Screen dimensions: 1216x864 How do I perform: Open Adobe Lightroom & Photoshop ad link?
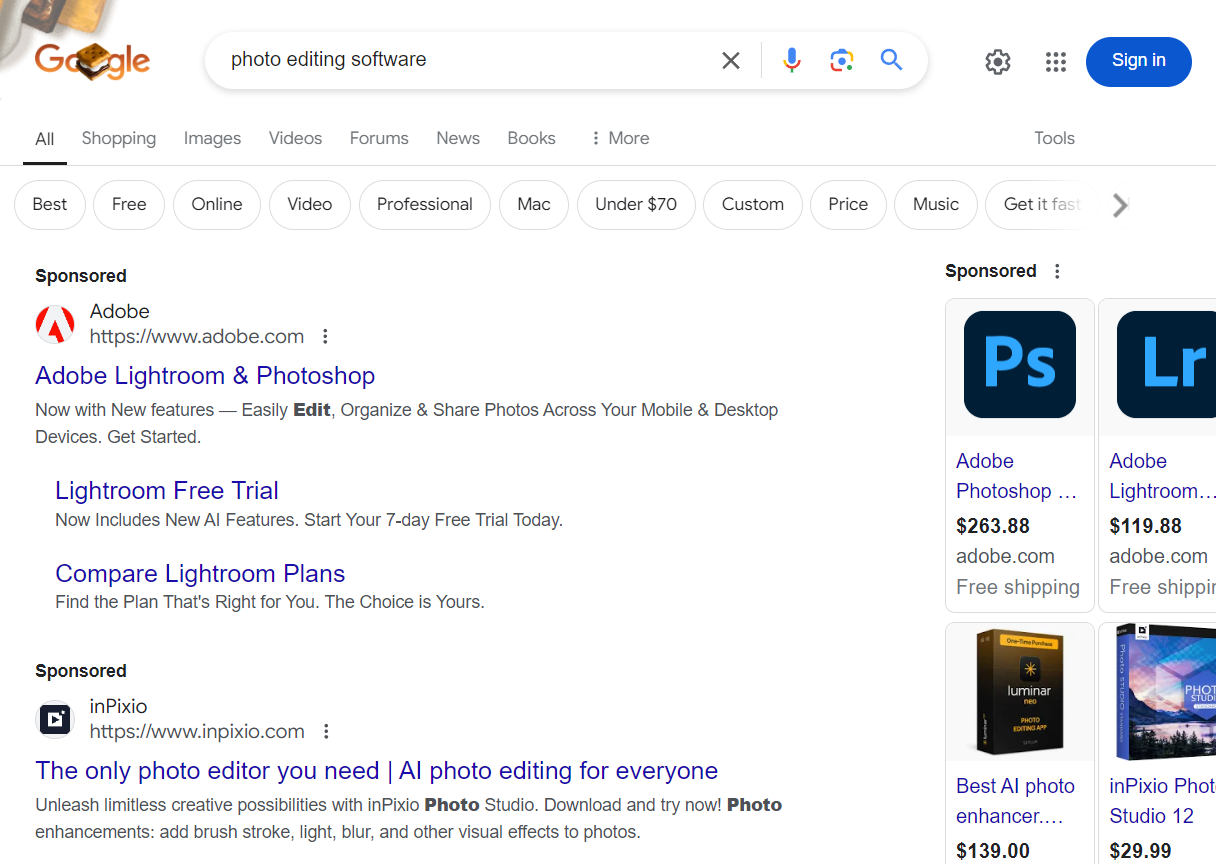(x=205, y=376)
